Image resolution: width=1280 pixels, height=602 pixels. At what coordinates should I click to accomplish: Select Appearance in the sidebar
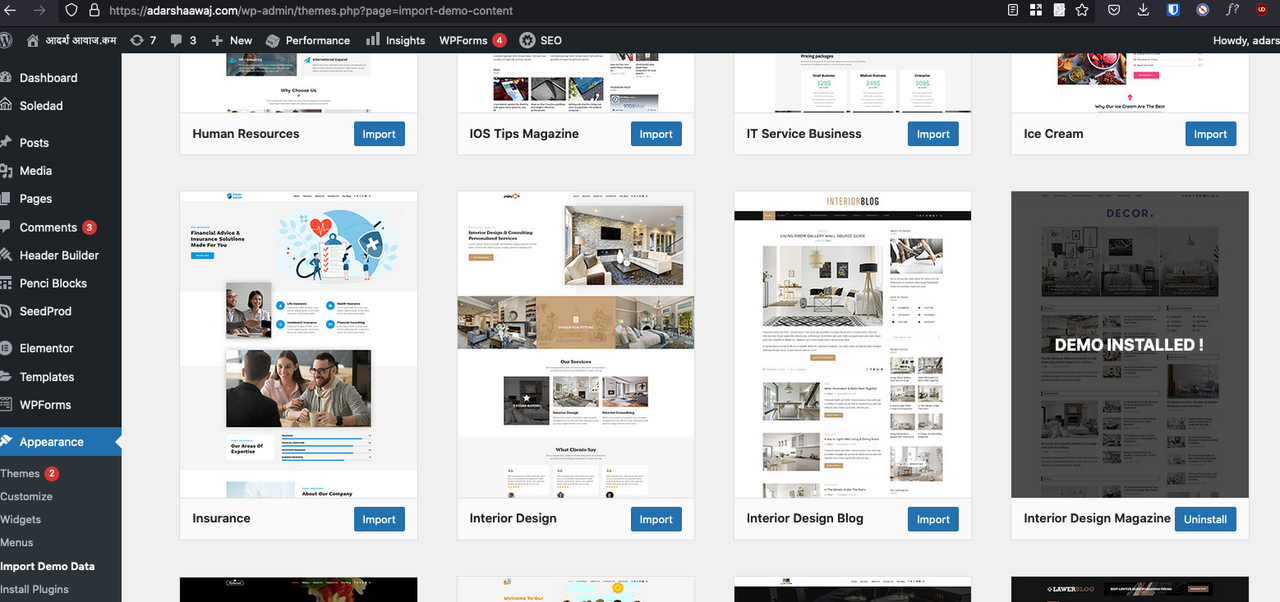click(60, 442)
